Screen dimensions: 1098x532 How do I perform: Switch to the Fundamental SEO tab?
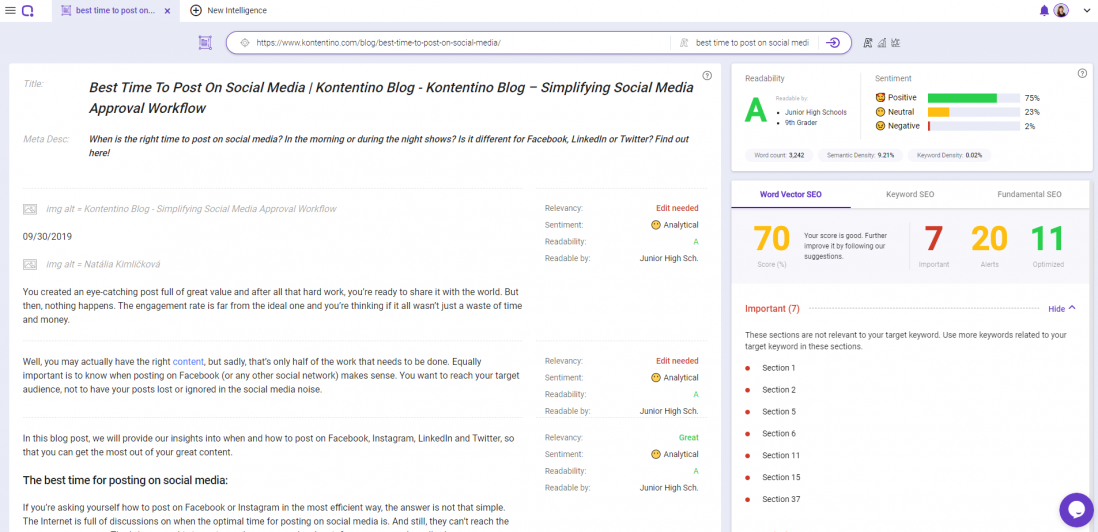pyautogui.click(x=1029, y=194)
